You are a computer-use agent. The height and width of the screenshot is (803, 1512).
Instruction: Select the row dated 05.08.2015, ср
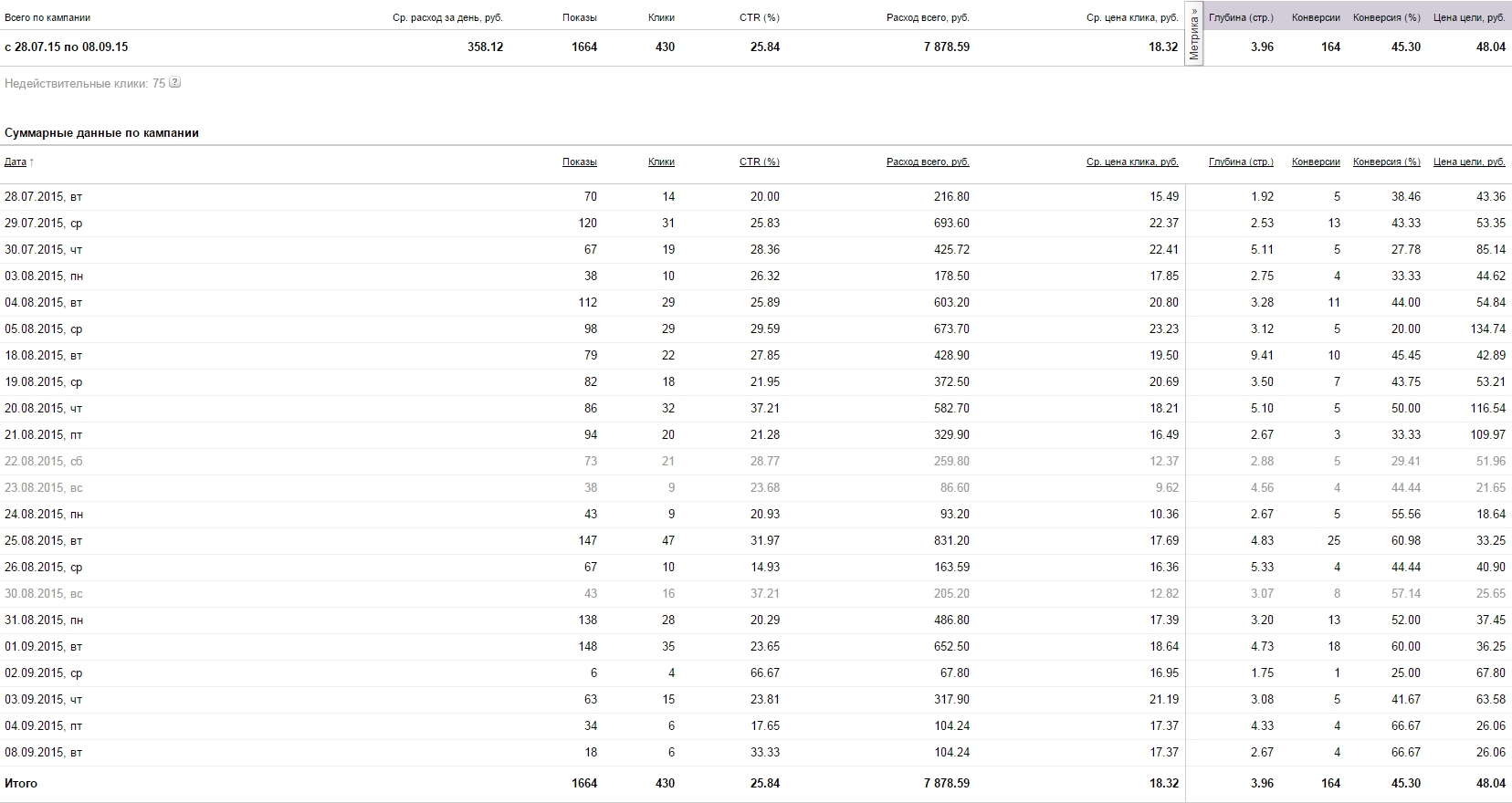click(756, 328)
